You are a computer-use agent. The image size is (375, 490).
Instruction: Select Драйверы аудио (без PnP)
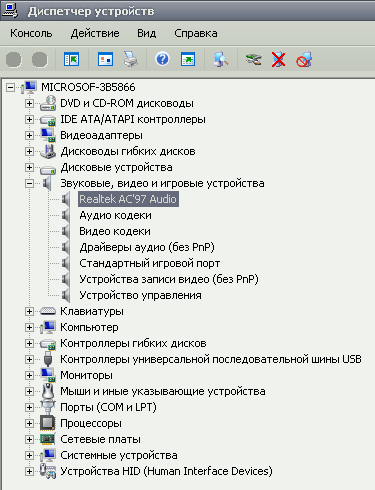[147, 247]
